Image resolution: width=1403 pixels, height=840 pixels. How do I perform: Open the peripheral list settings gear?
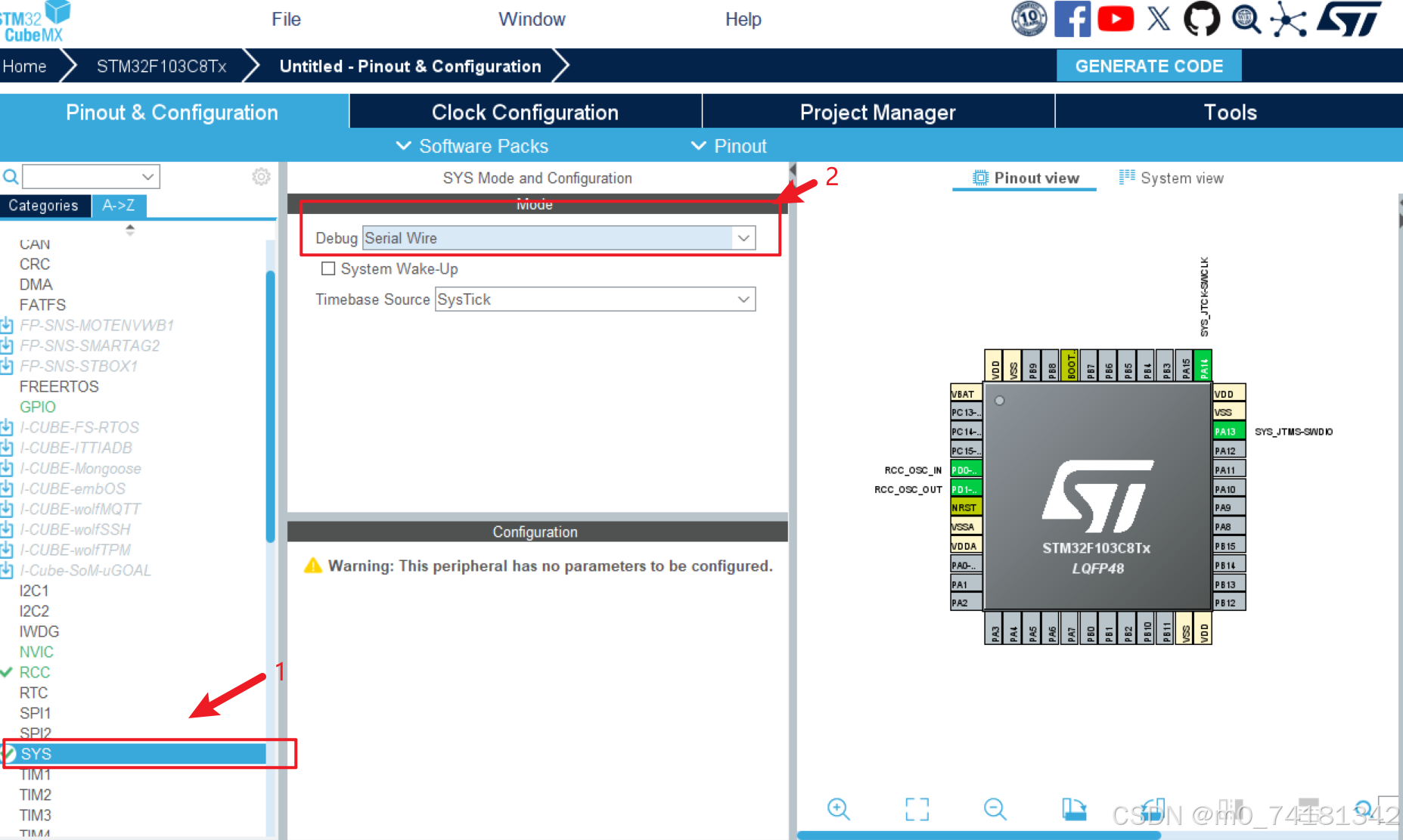(x=261, y=177)
